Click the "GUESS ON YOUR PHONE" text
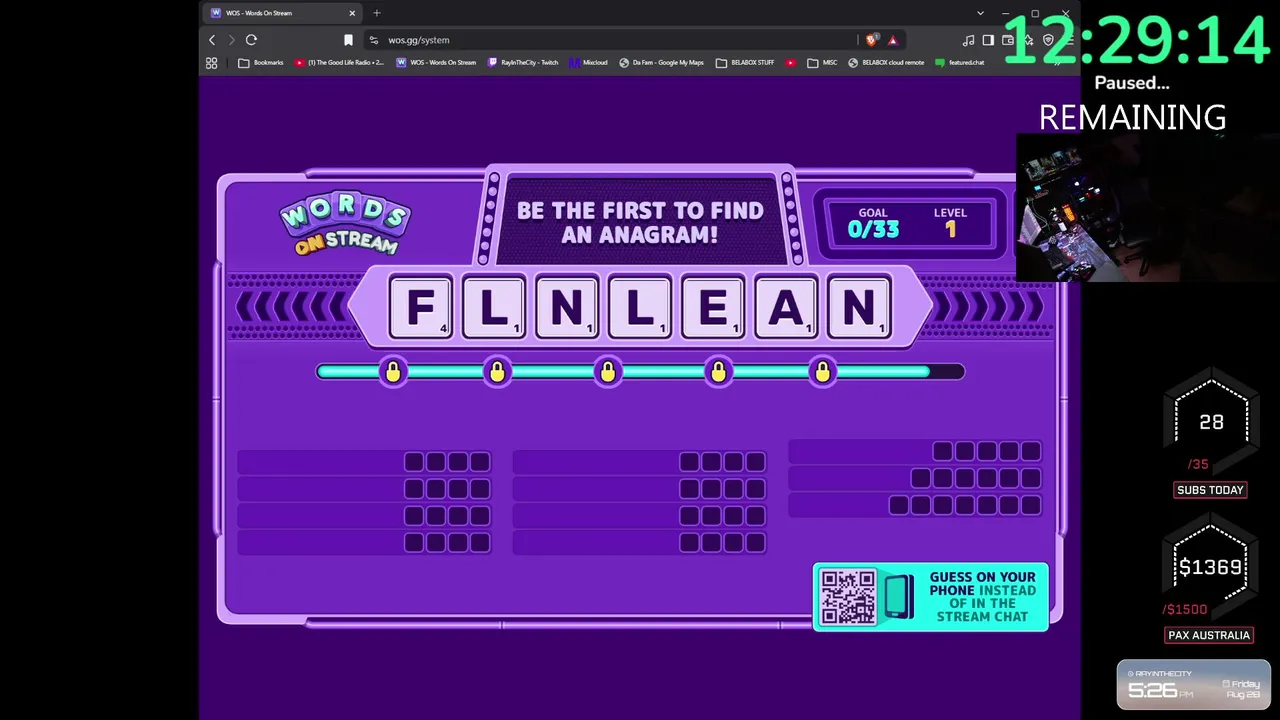Viewport: 1280px width, 720px height. click(x=982, y=584)
